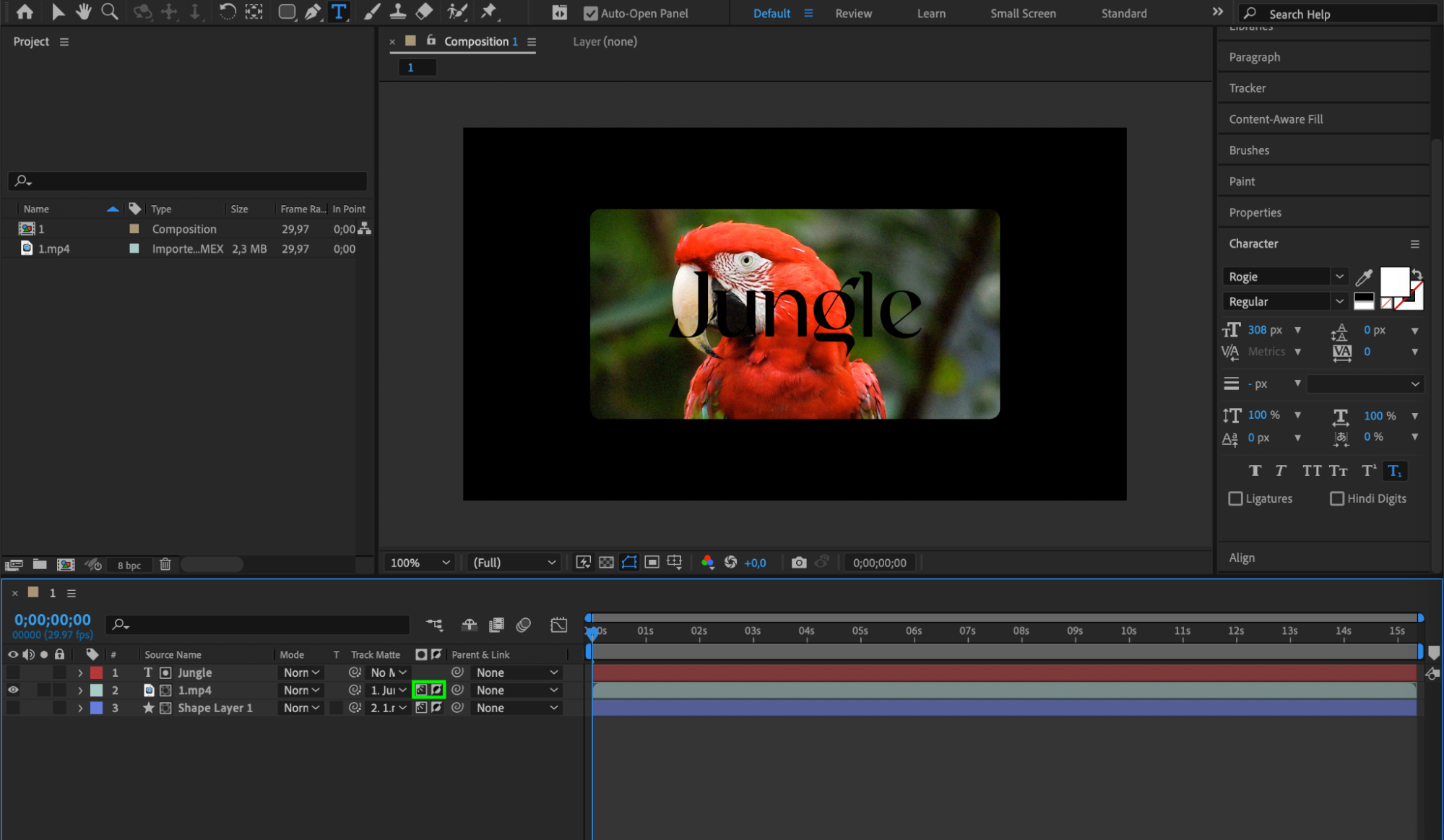The image size is (1444, 840).
Task: Select the Hand tool
Action: click(84, 12)
